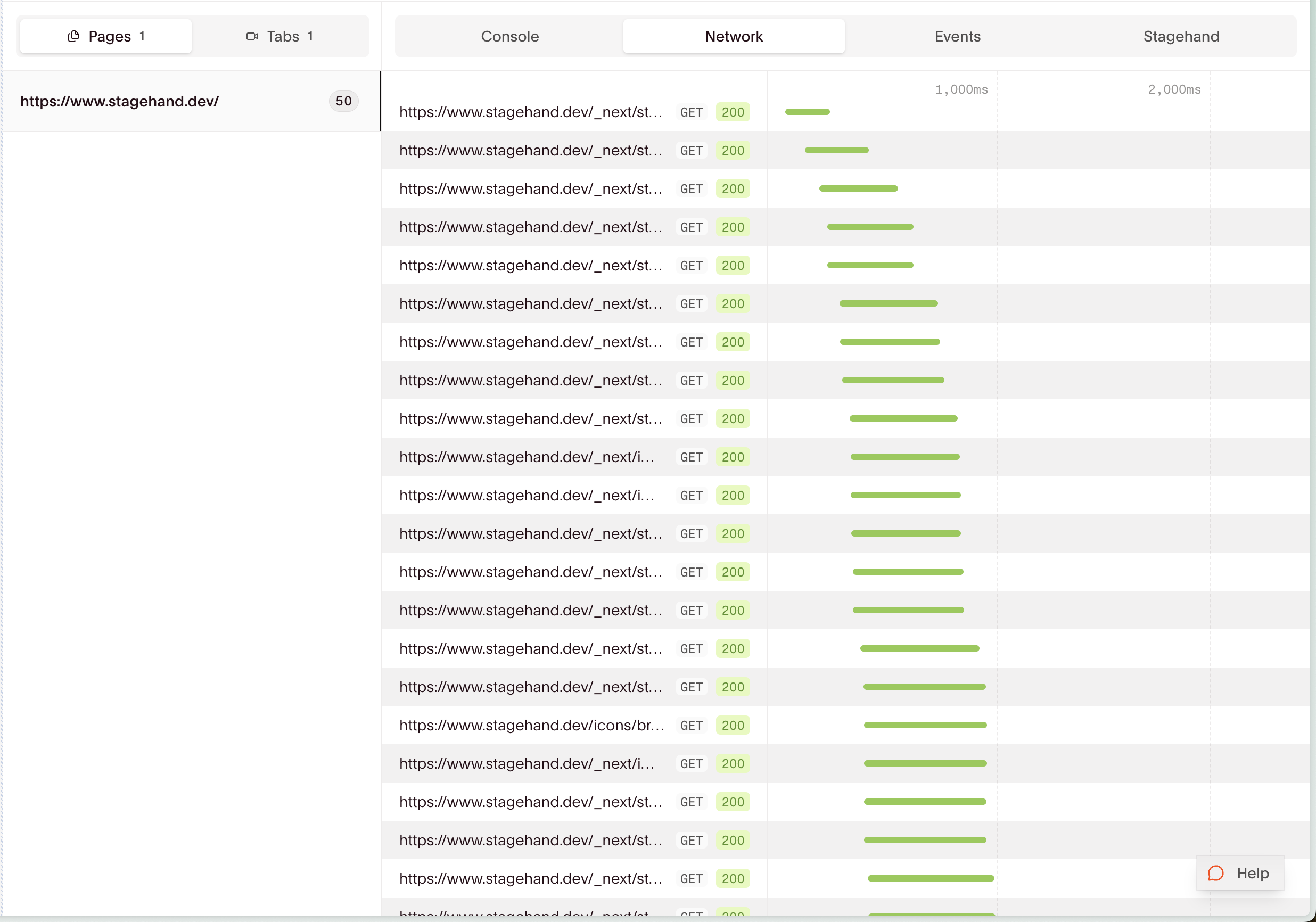Click the 200 status badge on icons/br... row
The width and height of the screenshot is (1316, 922).
click(733, 726)
